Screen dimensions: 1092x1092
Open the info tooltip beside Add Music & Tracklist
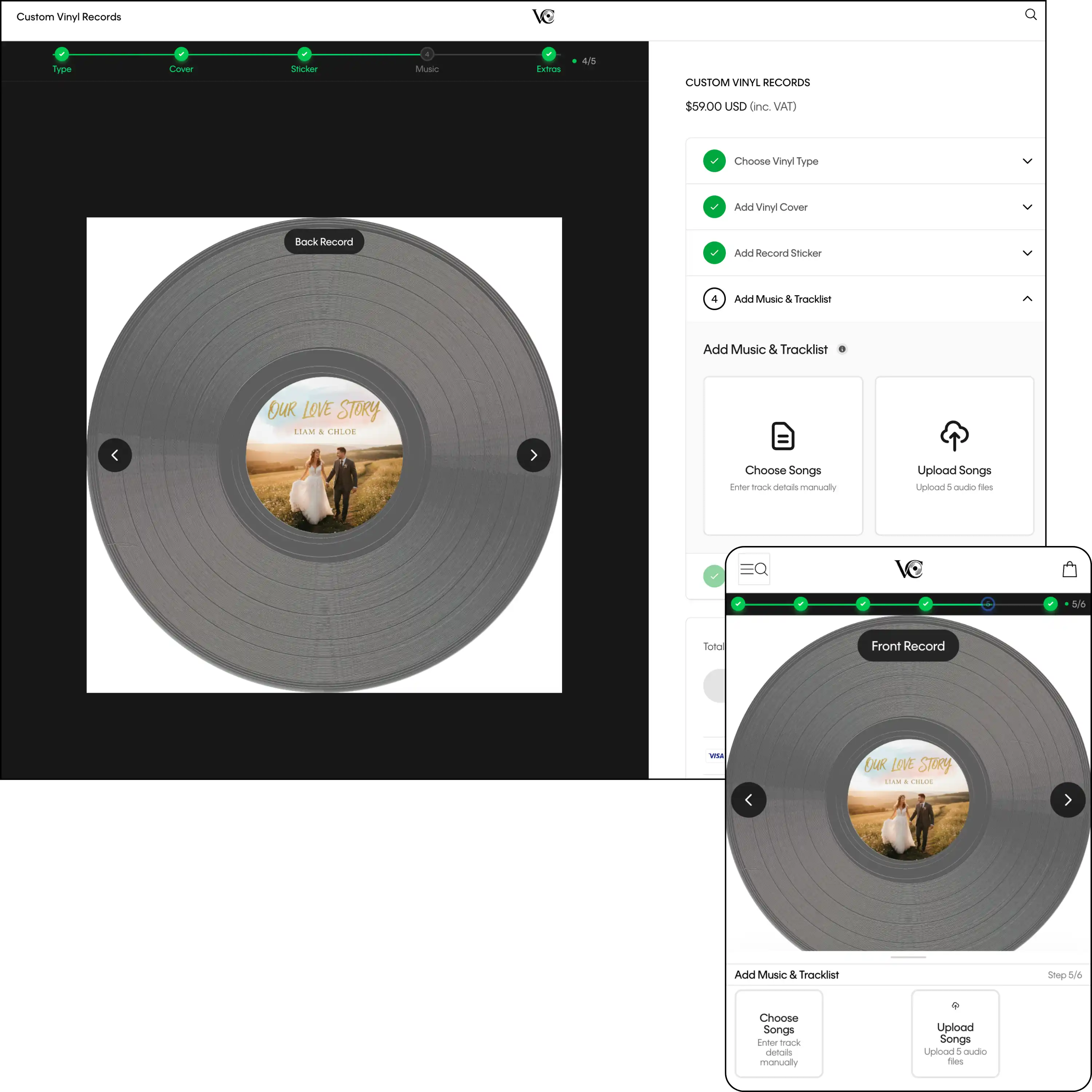point(843,349)
